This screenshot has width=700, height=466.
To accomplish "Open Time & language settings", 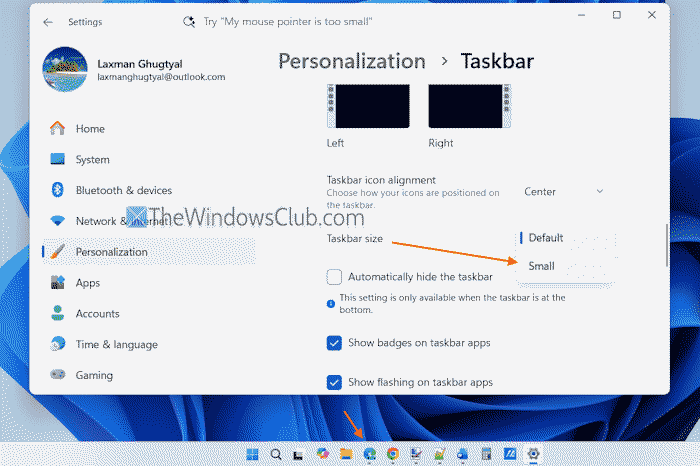I will [117, 344].
